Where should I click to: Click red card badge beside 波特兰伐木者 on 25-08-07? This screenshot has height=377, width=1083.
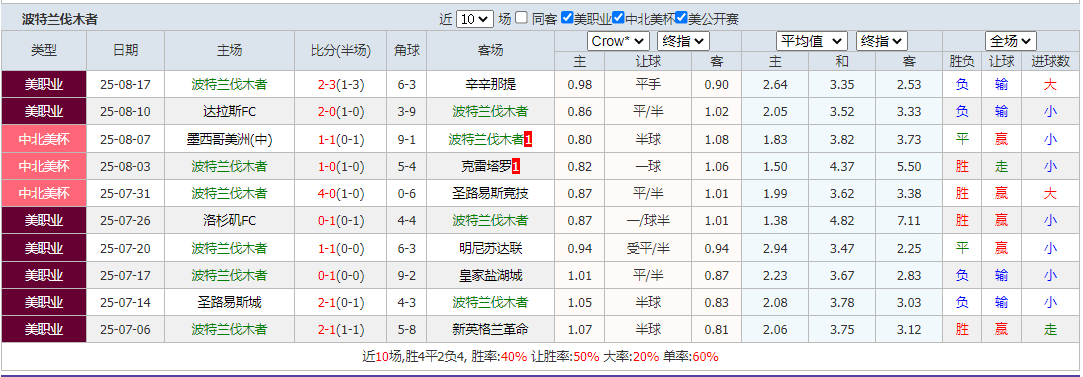(x=528, y=139)
